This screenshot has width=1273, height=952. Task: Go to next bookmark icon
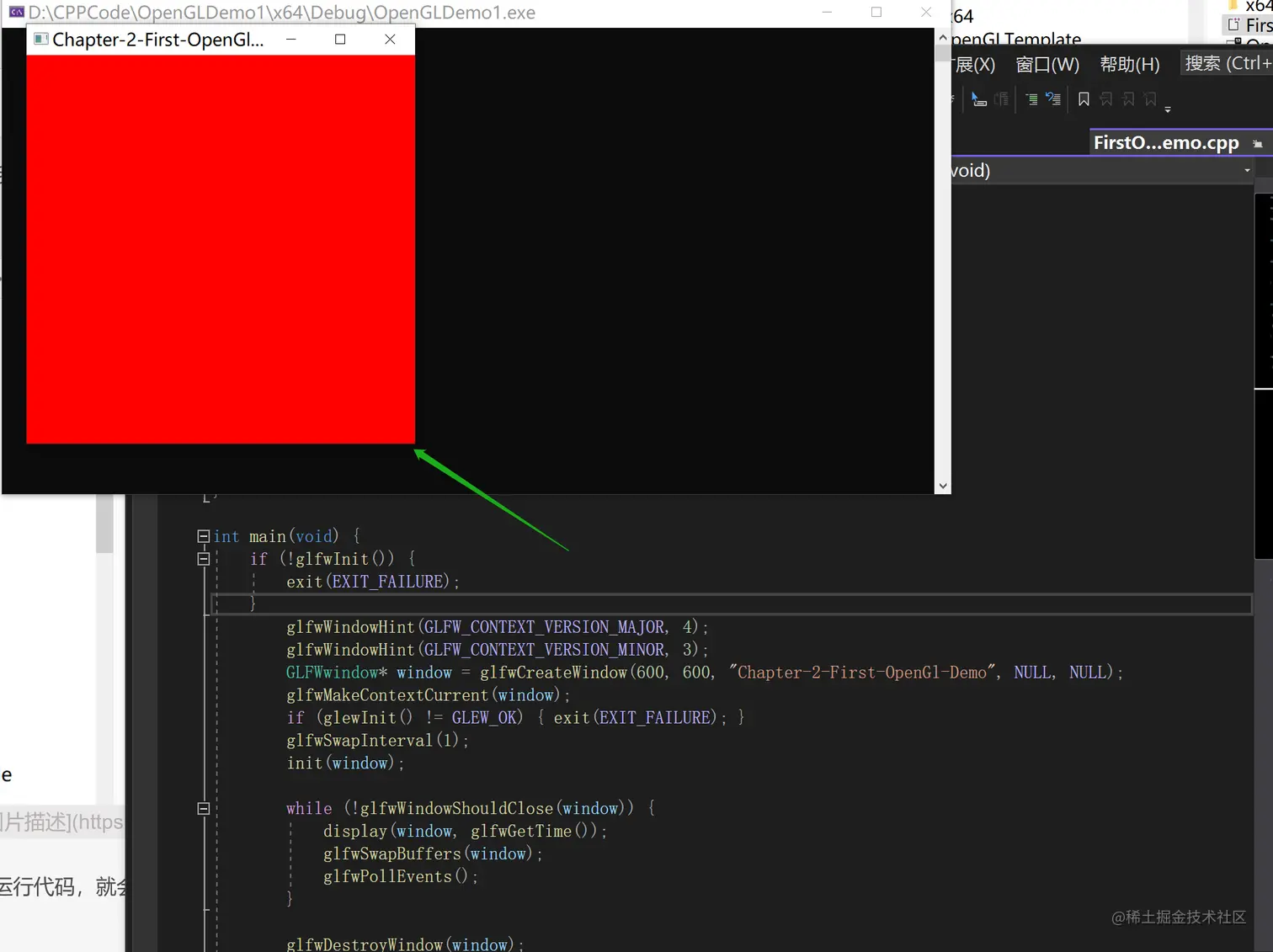1128,99
